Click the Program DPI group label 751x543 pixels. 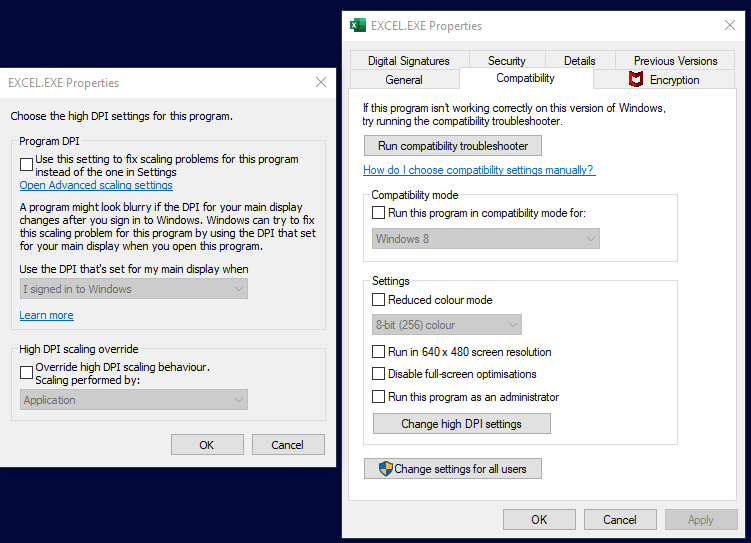pos(49,141)
